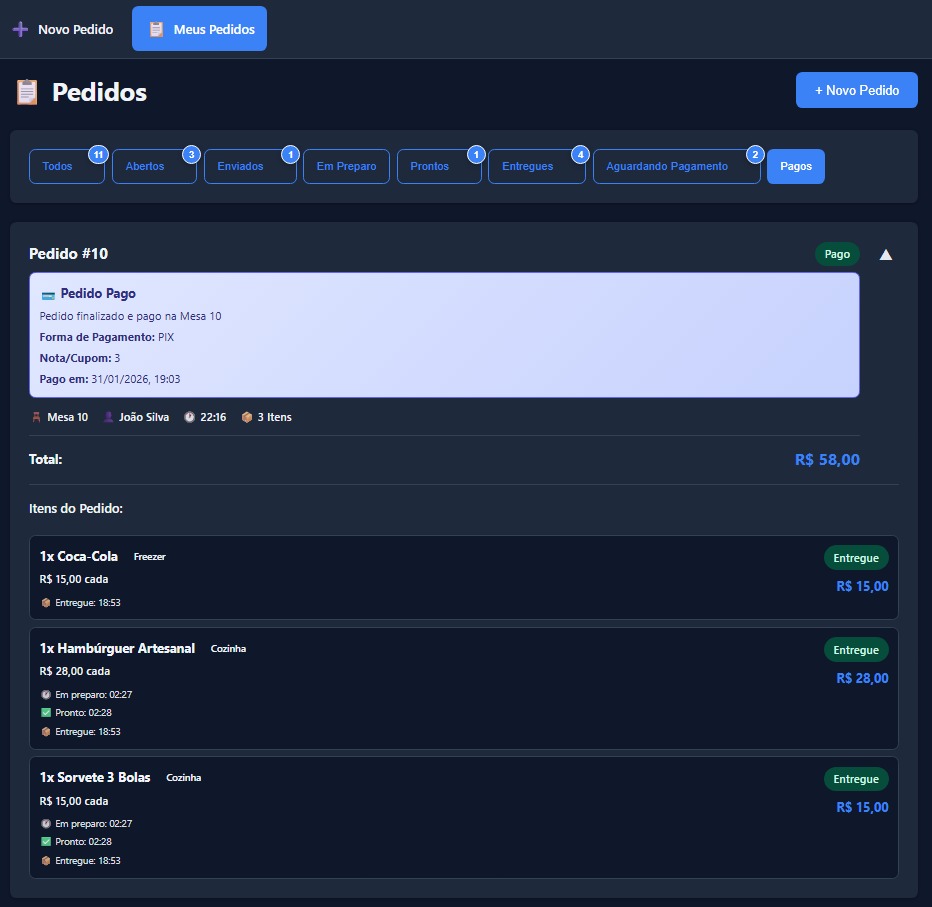Click the + Novo Pedido button

856,89
